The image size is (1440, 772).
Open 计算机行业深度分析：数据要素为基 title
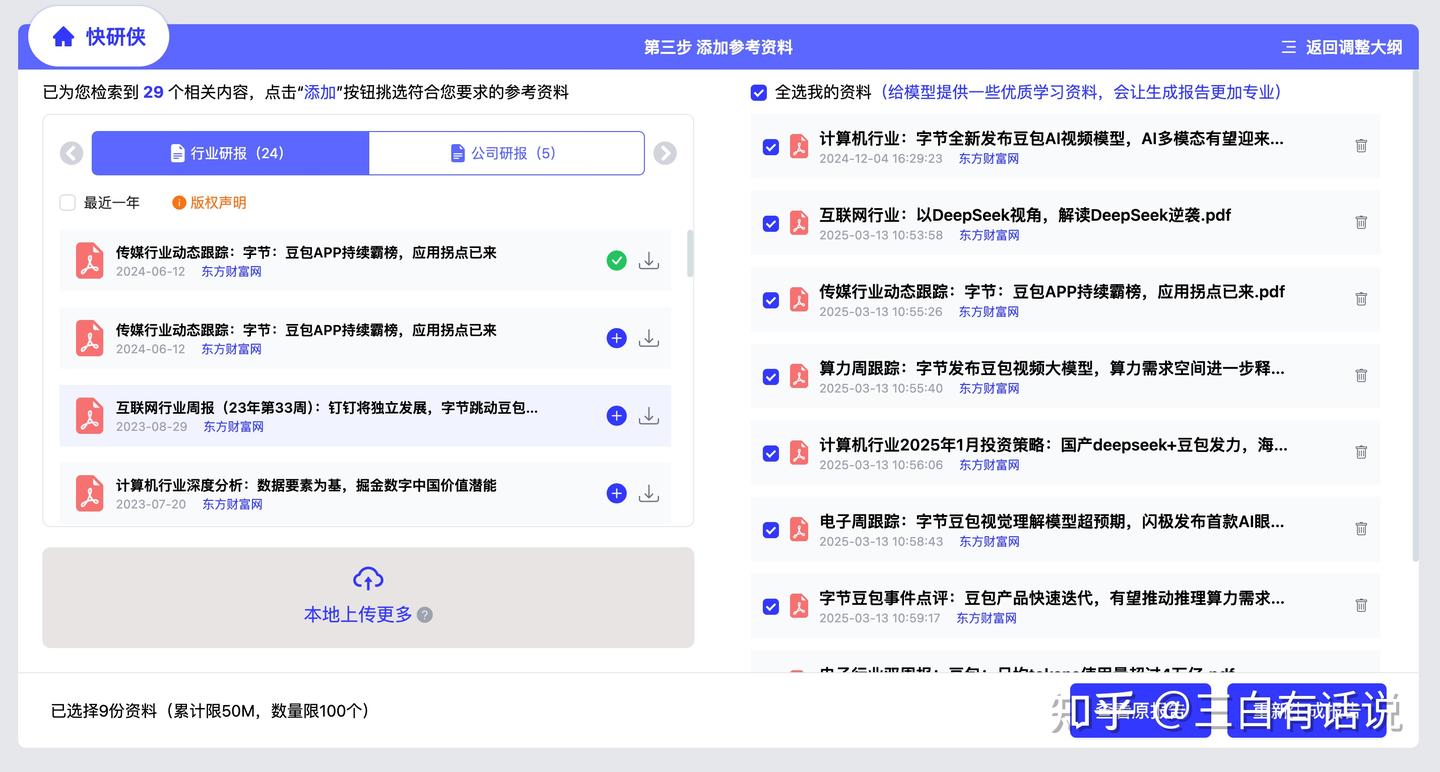(306, 485)
